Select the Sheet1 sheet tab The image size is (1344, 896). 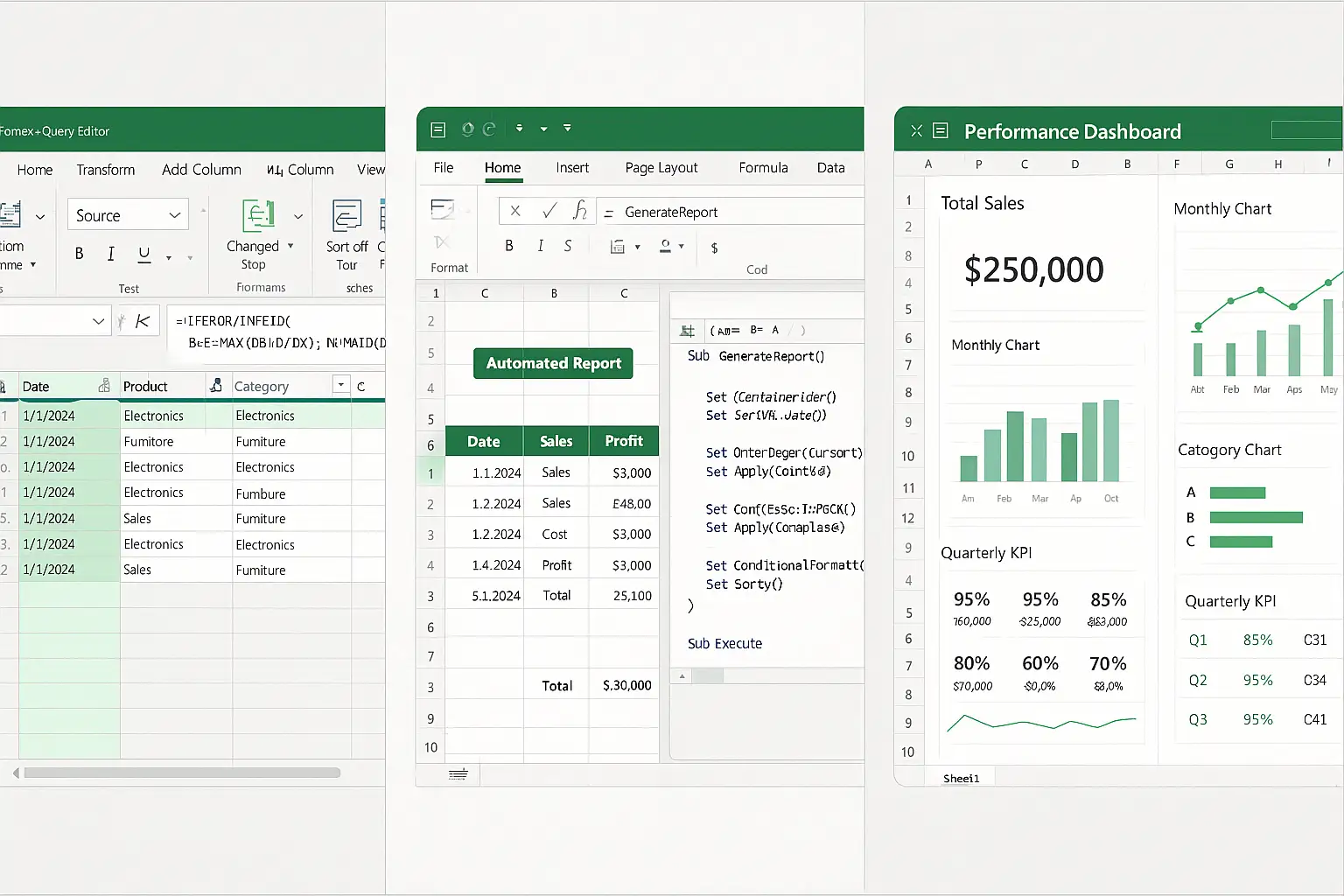click(x=961, y=778)
